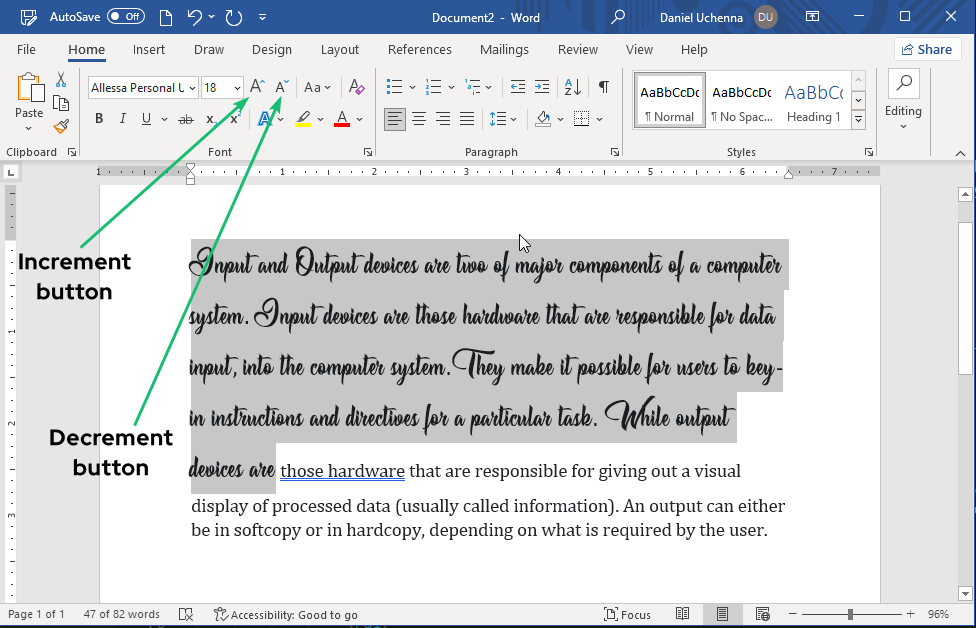The height and width of the screenshot is (628, 976).
Task: Click the Format Painter icon
Action: tap(60, 125)
